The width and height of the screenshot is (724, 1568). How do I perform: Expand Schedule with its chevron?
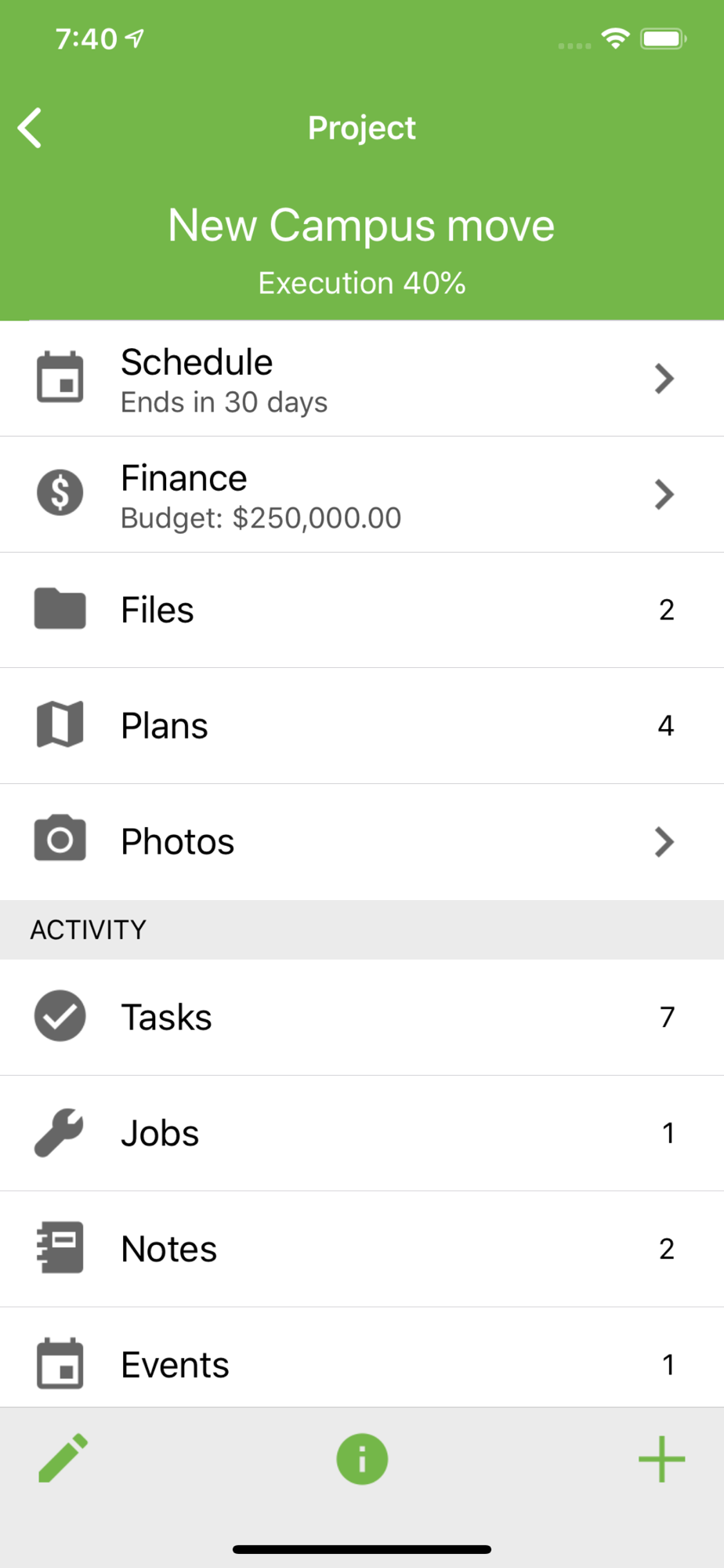[664, 379]
